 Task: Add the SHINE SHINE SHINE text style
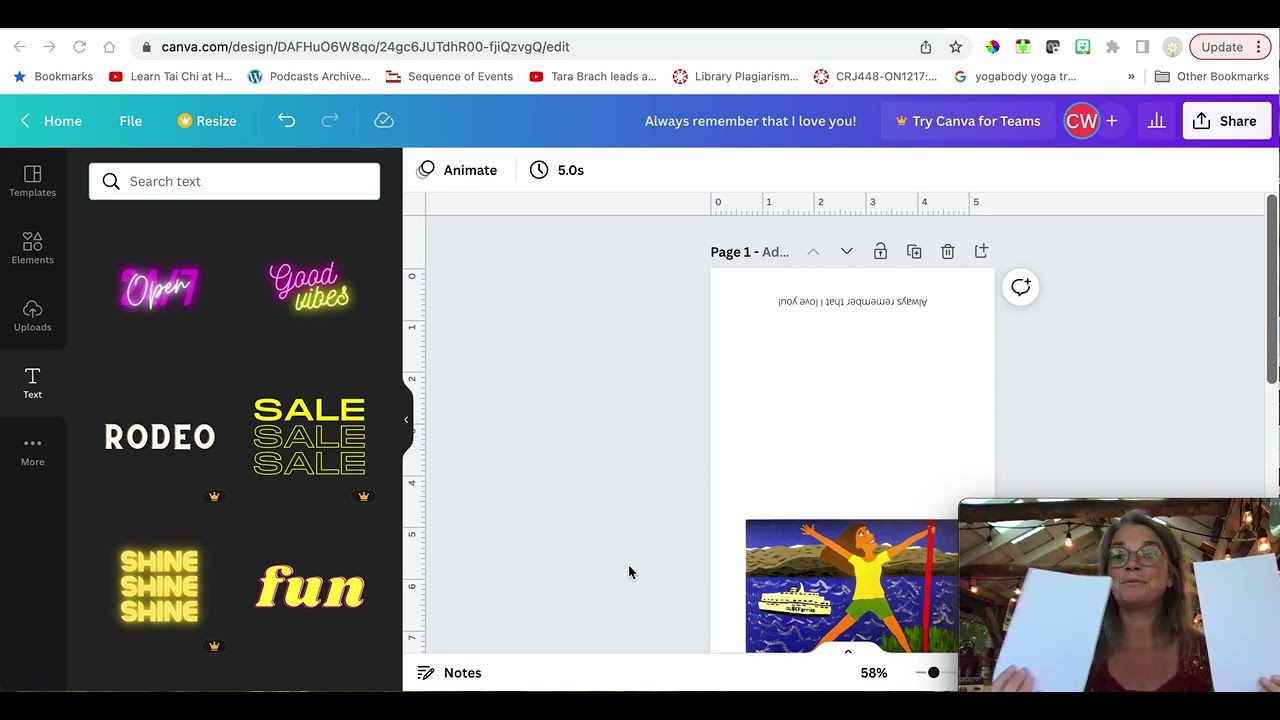pos(160,587)
